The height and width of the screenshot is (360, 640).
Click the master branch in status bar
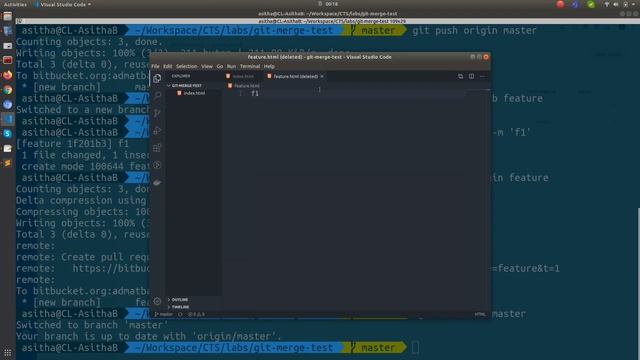pos(164,314)
